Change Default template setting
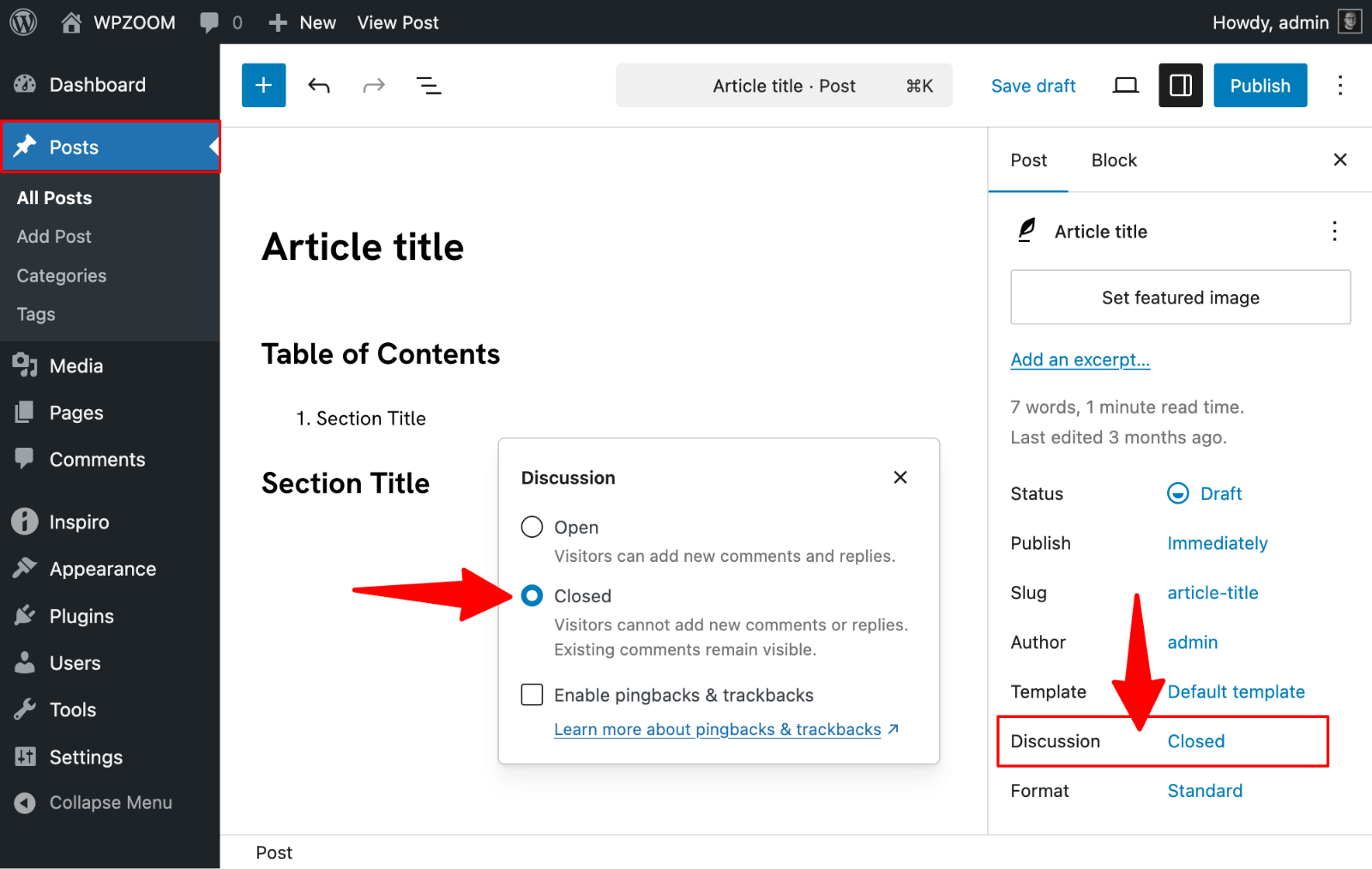 click(1236, 692)
